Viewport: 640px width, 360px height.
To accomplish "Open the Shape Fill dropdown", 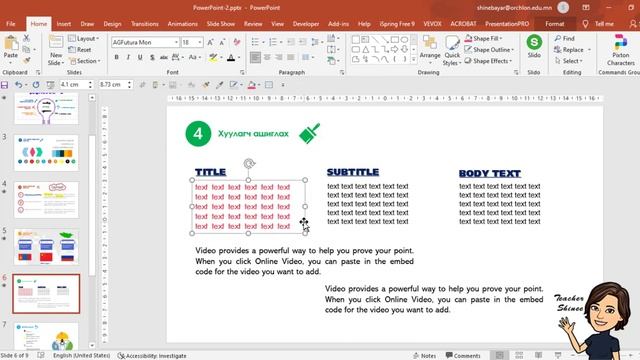I will [484, 38].
